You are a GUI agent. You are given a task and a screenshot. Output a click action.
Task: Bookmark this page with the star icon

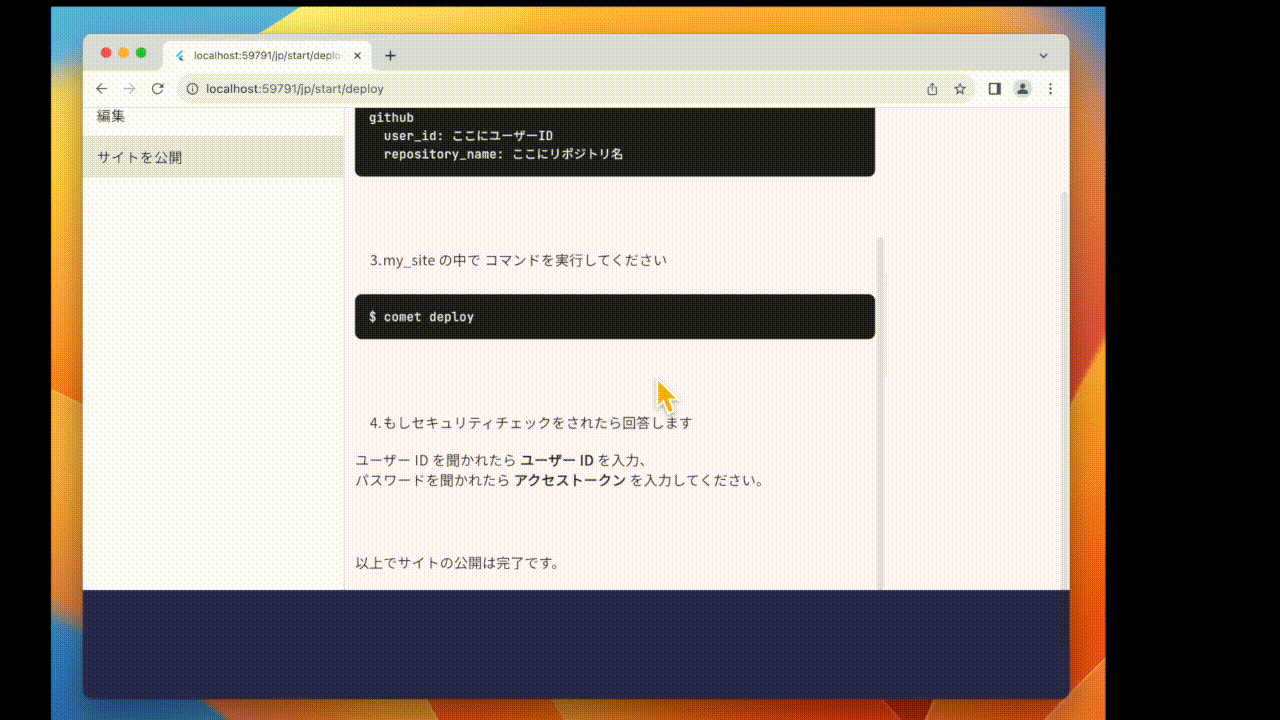960,89
